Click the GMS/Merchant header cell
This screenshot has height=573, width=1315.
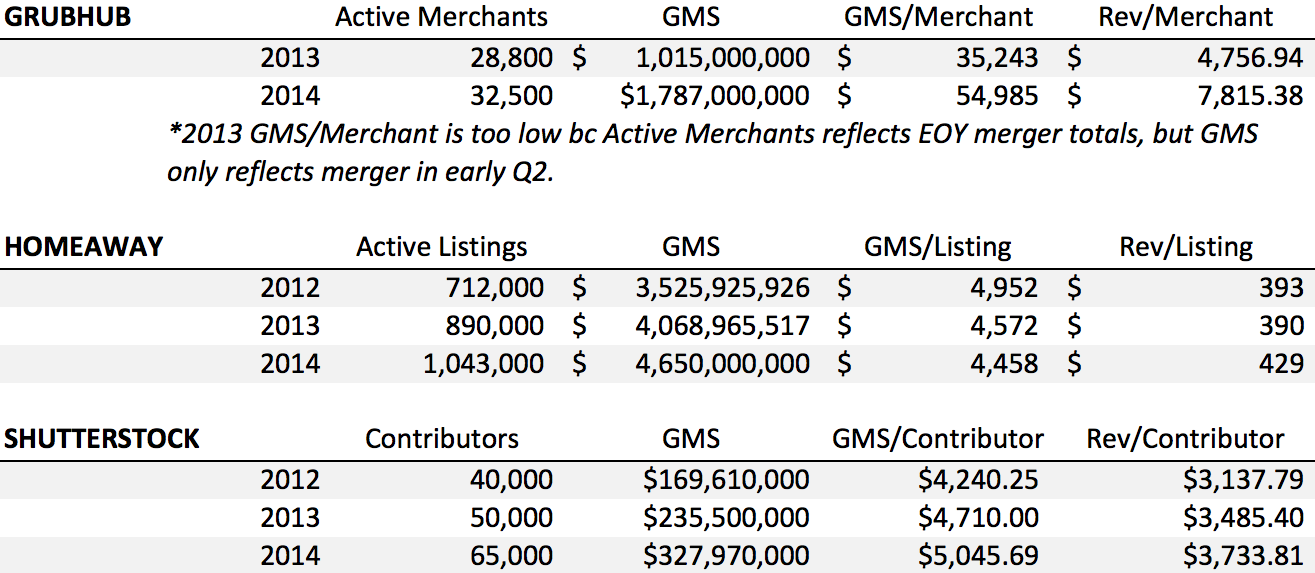pos(937,17)
